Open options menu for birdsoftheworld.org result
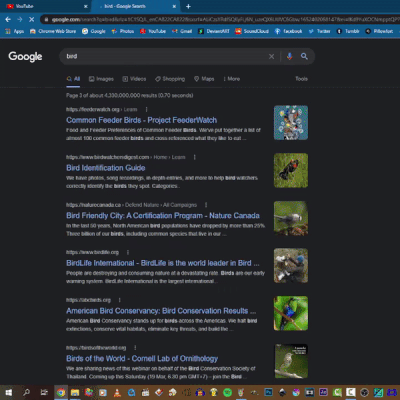Screen dimensions: 400x400 tap(135, 348)
